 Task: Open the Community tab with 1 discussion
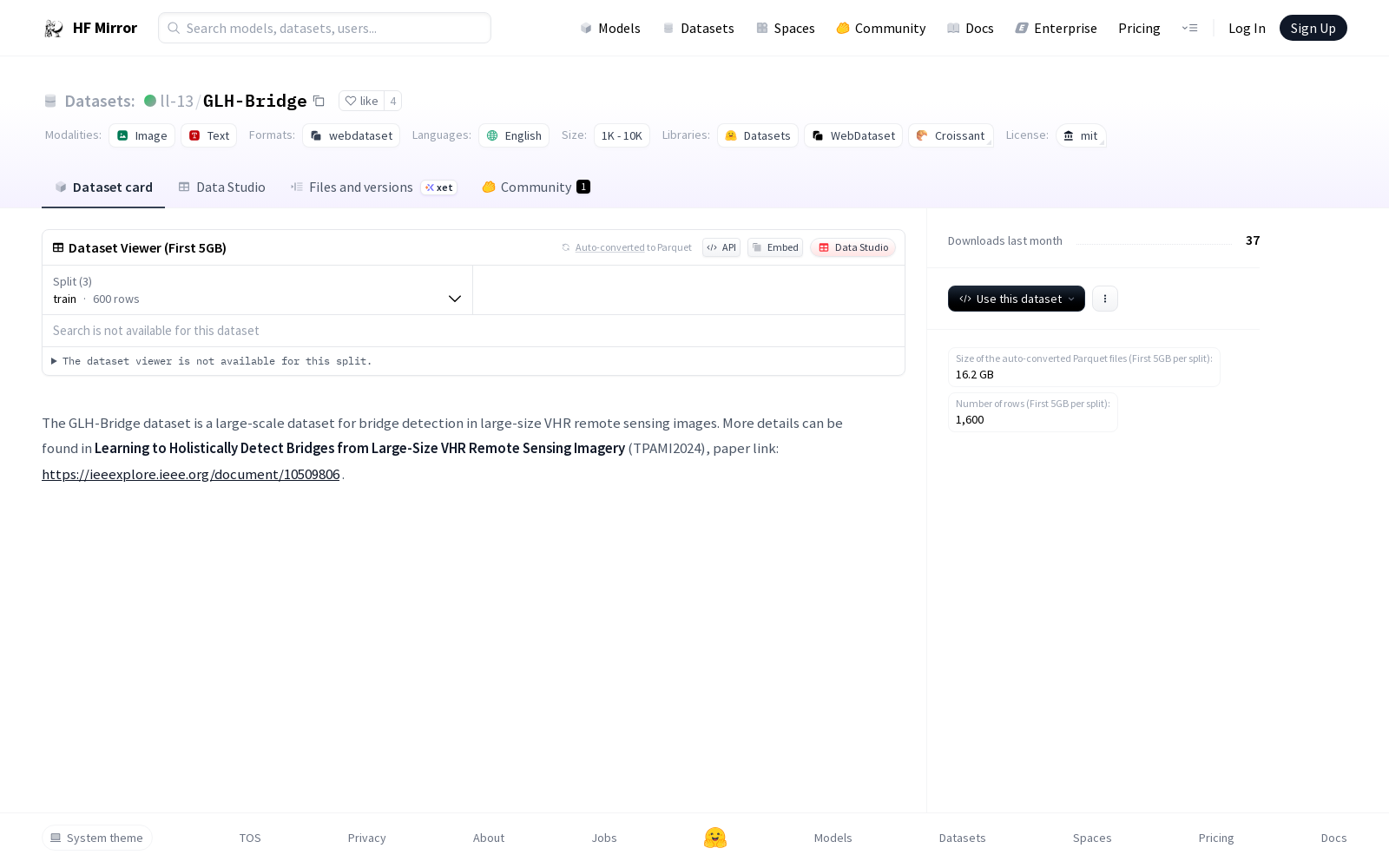[537, 187]
